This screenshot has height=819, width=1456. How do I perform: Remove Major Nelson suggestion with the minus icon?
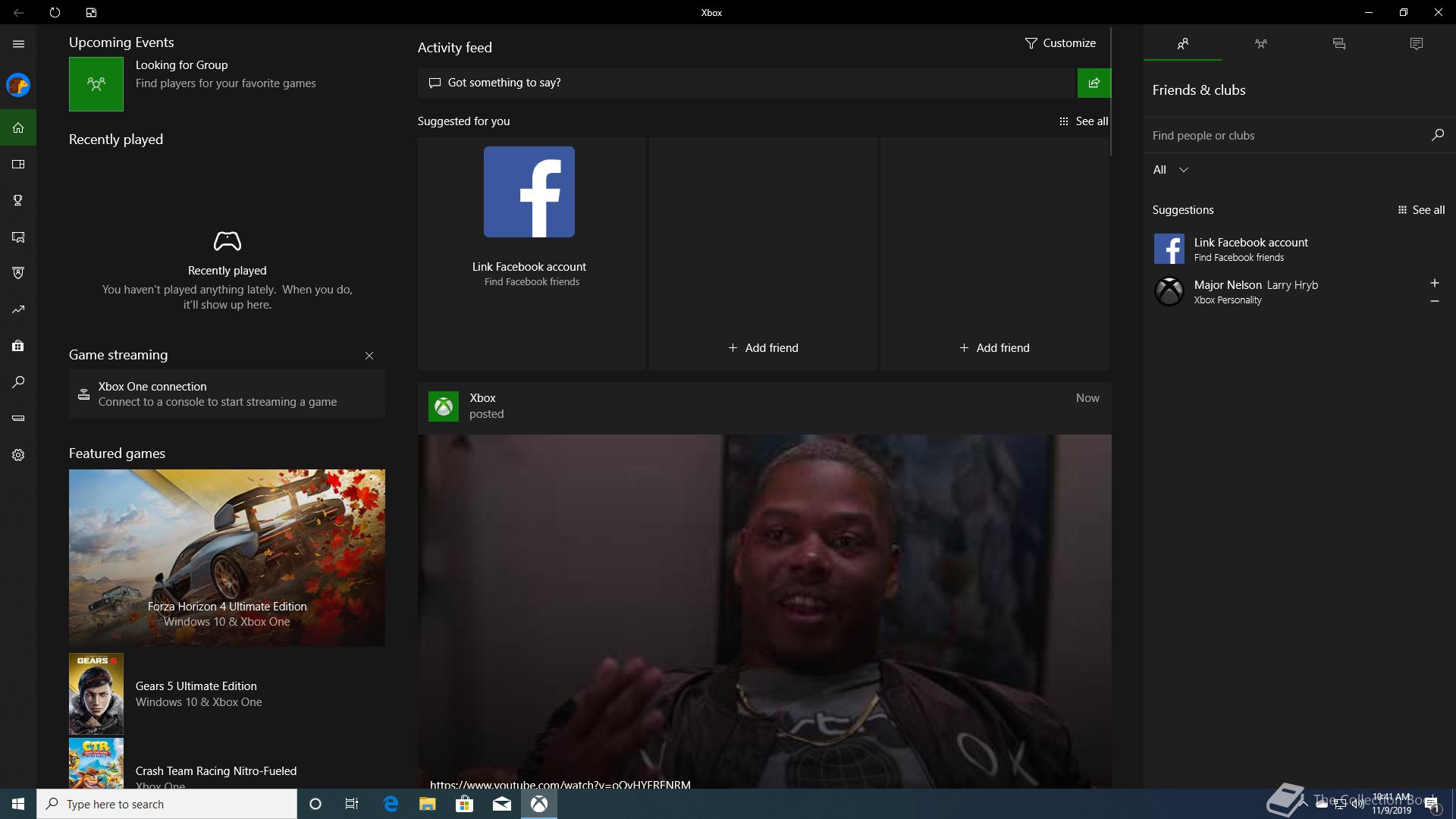(1434, 301)
